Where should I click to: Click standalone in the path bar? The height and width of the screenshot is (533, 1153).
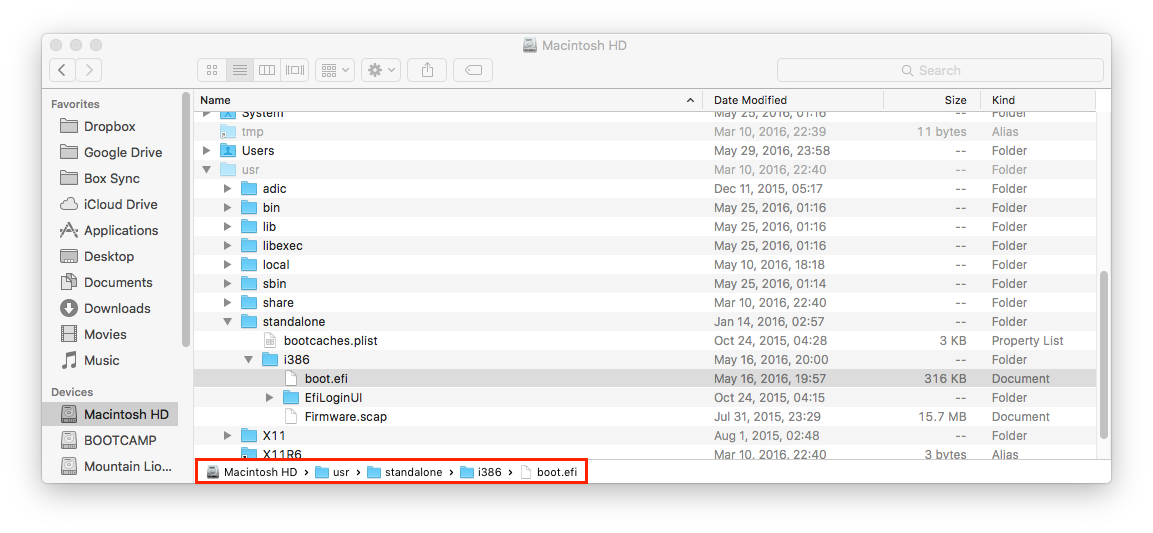click(404, 473)
